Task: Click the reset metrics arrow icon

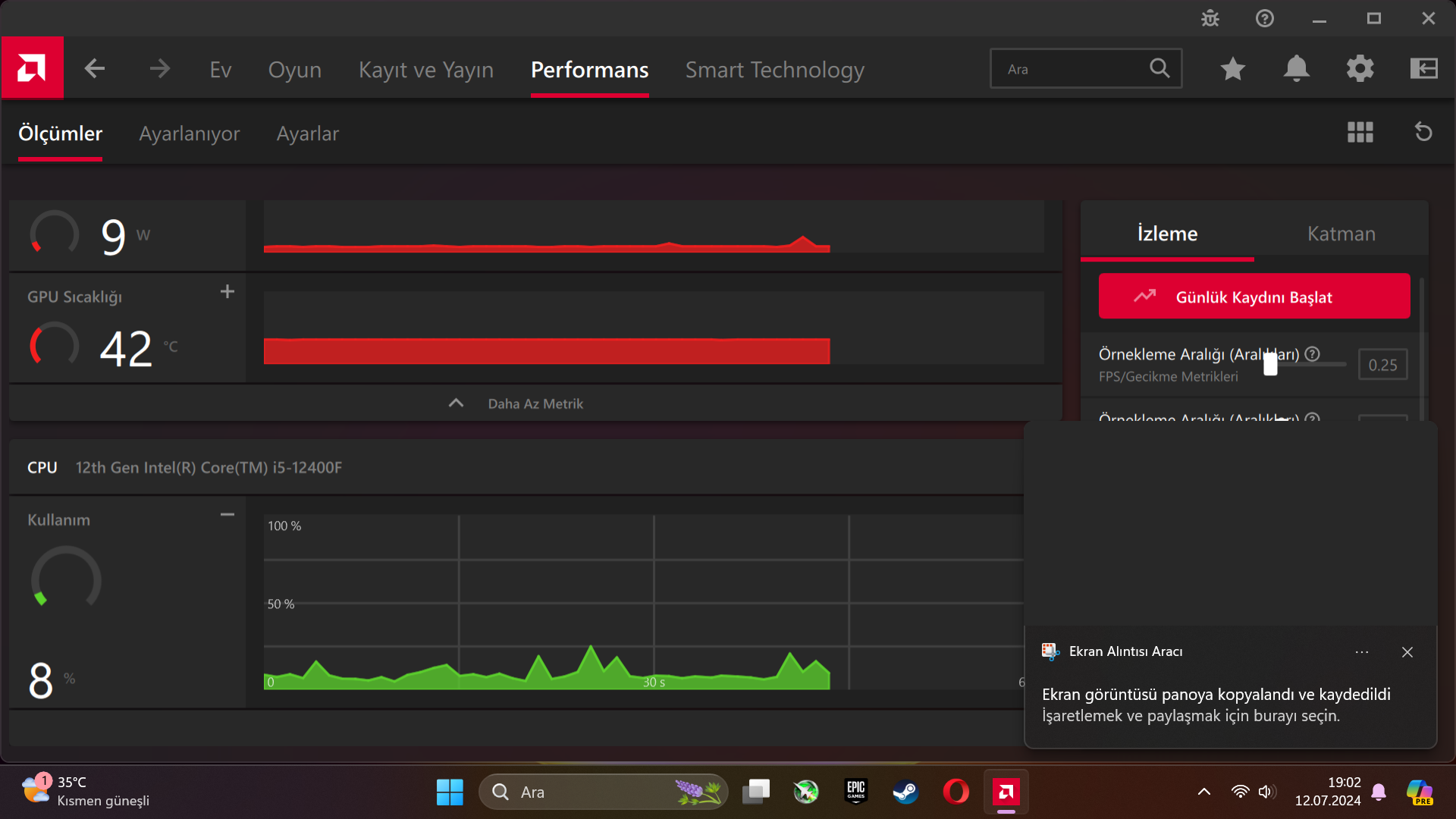Action: click(1423, 133)
